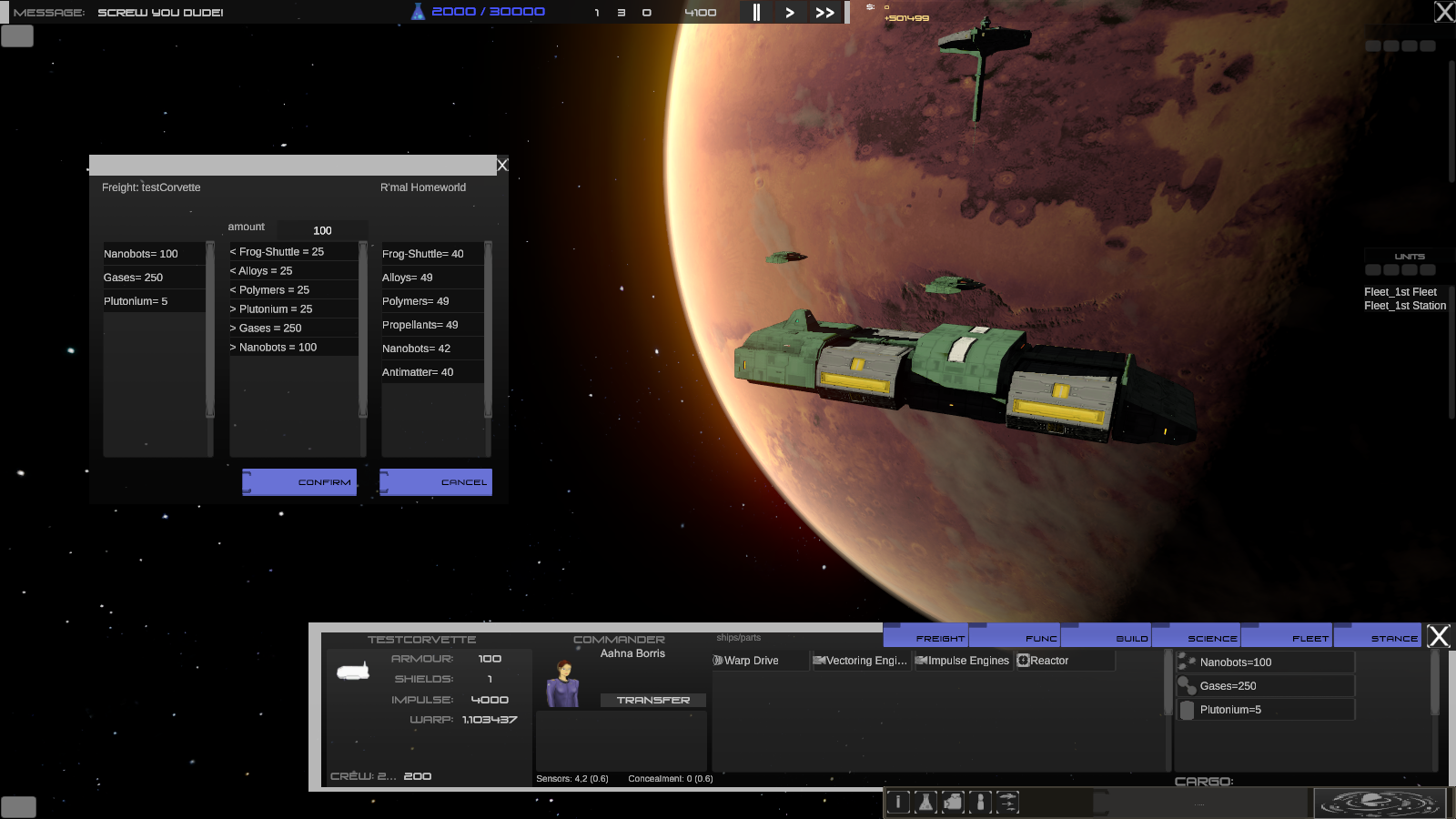The height and width of the screenshot is (819, 1456).
Task: Select Gases= 250 in the ship cargo list
Action: [154, 278]
